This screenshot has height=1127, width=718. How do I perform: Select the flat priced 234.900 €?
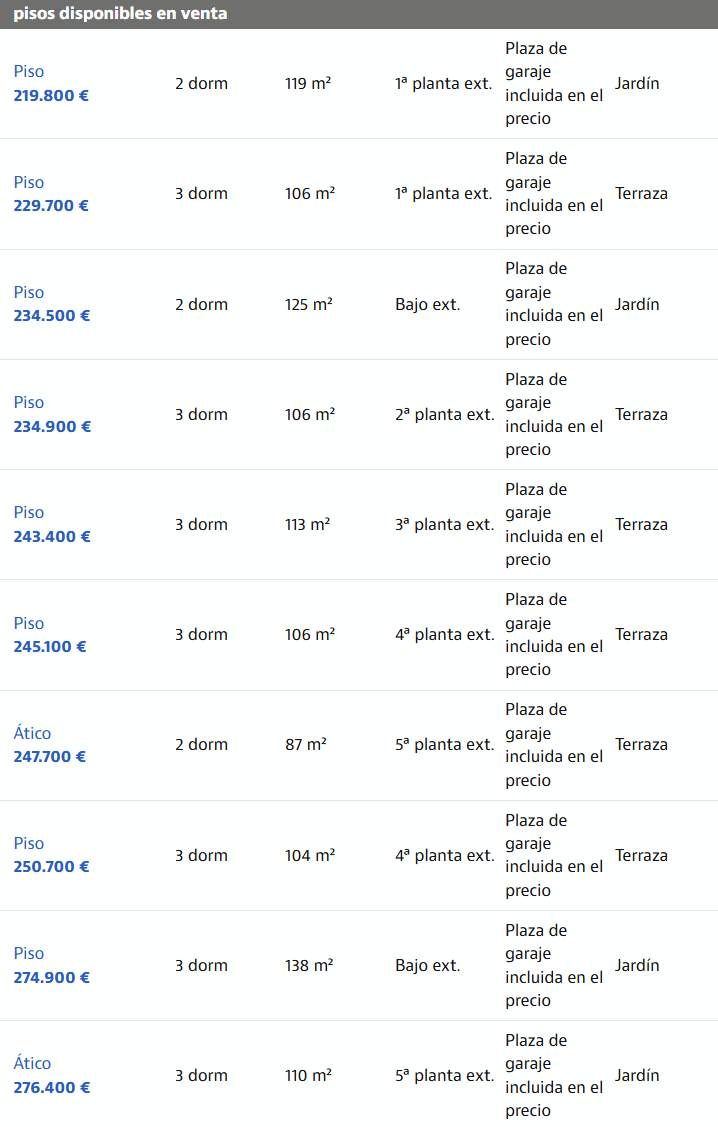tap(52, 426)
